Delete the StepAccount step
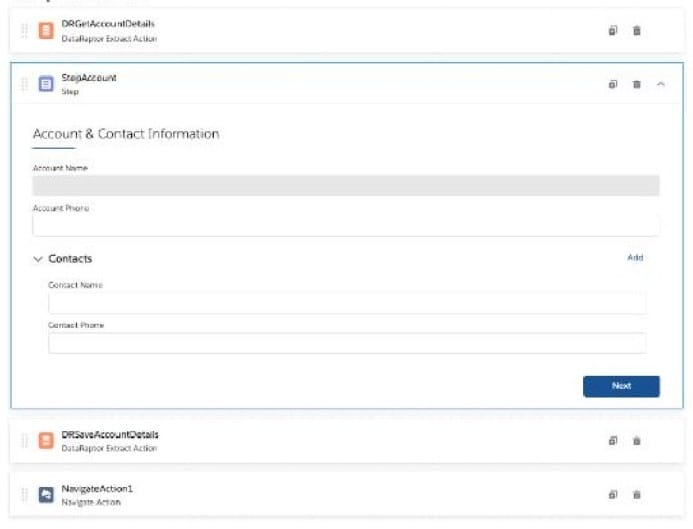The image size is (693, 529). 637,85
